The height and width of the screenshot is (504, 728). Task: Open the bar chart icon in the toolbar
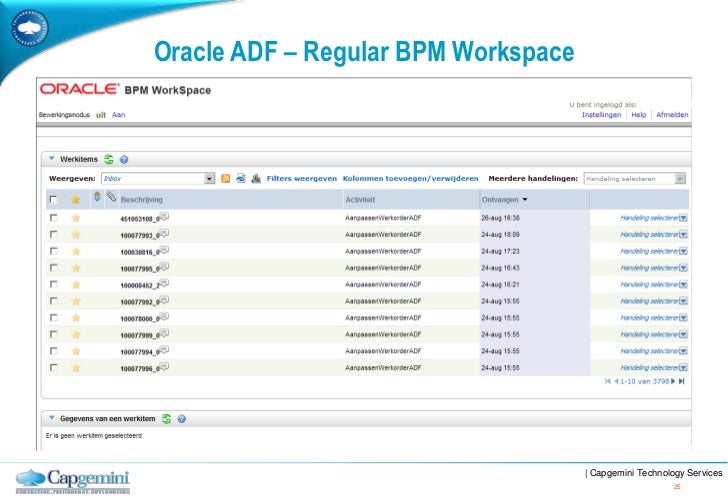point(256,178)
